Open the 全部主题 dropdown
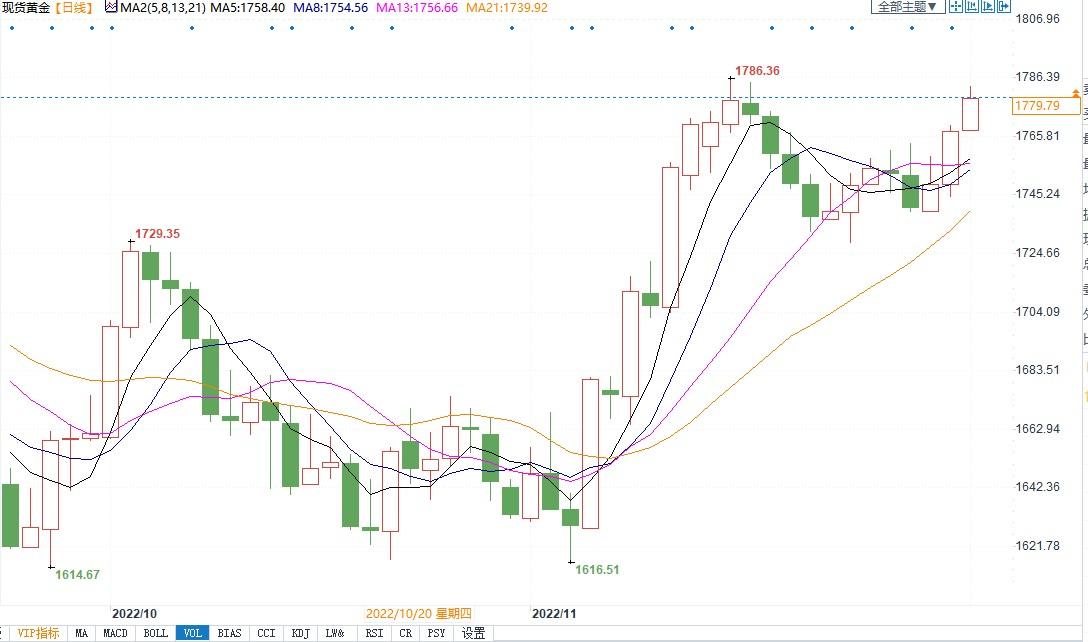 click(908, 7)
